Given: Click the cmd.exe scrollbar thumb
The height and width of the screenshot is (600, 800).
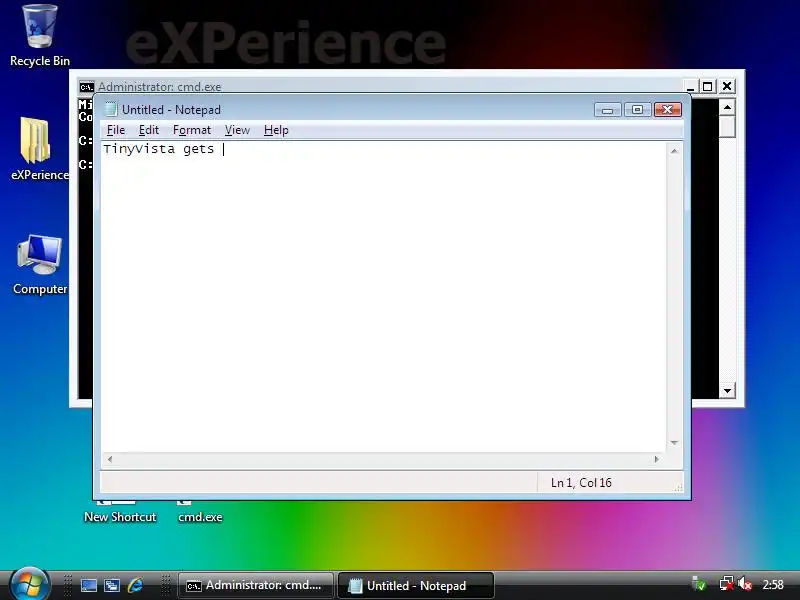Looking at the screenshot, I should coord(727,127).
